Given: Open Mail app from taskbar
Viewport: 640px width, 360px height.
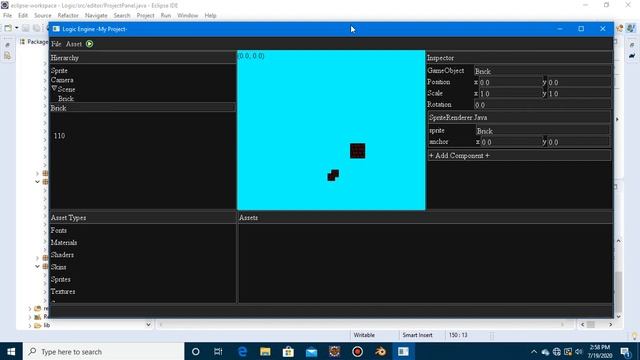Looking at the screenshot, I should tap(311, 351).
